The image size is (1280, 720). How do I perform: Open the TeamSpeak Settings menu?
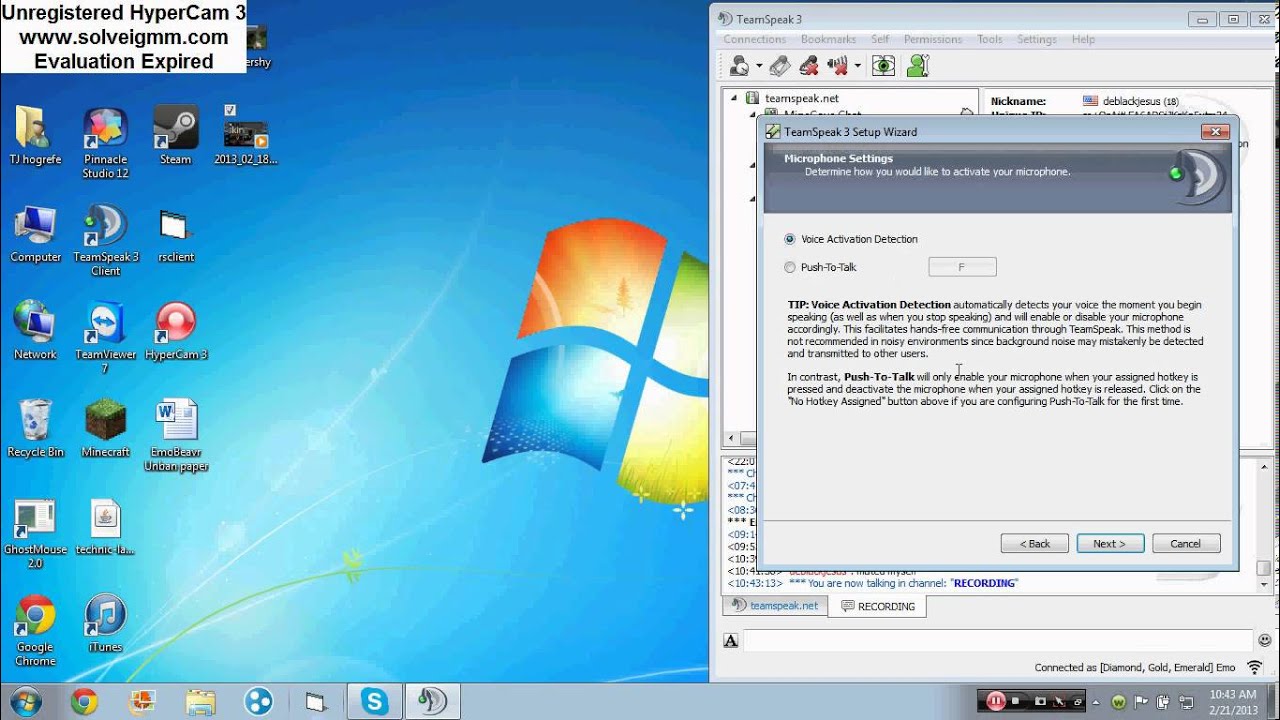pos(1036,39)
